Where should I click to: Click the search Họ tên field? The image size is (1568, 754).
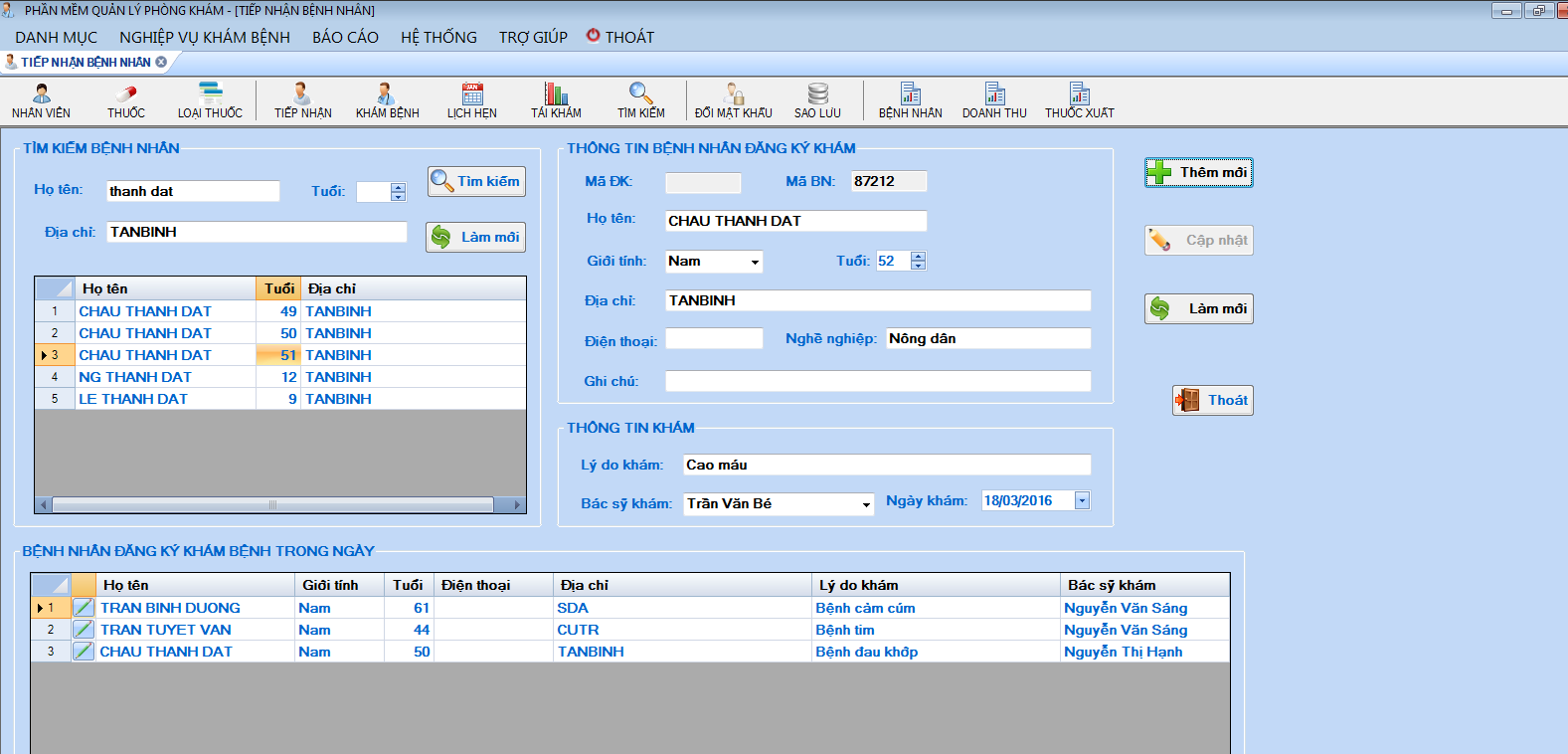pos(193,191)
